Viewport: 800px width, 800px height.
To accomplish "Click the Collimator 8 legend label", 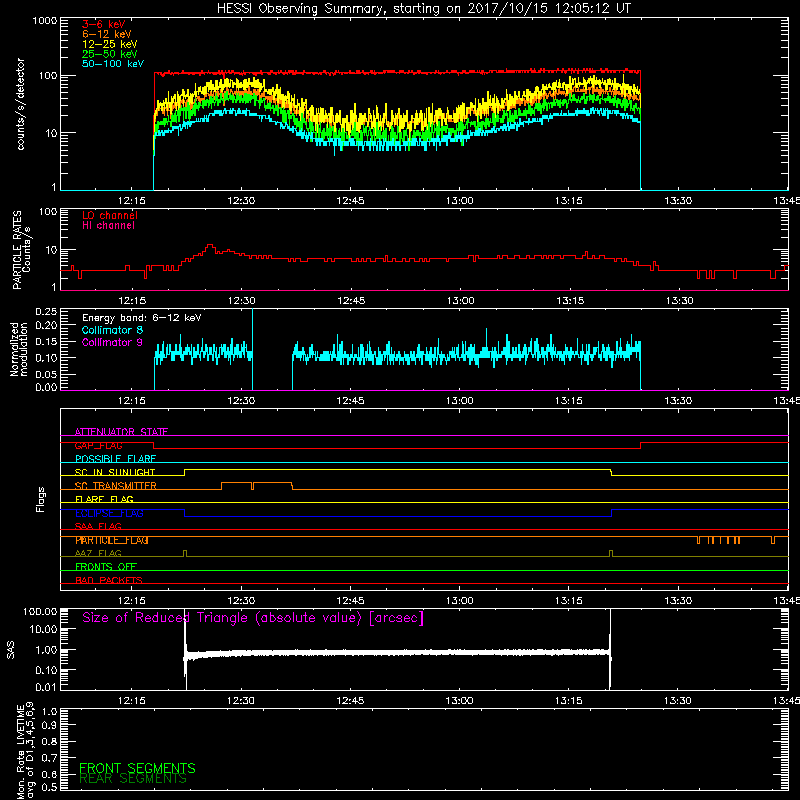I will point(112,330).
